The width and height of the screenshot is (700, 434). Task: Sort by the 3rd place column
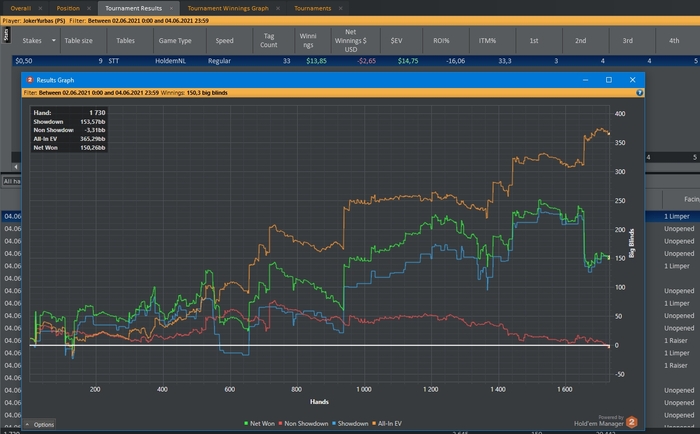click(627, 40)
